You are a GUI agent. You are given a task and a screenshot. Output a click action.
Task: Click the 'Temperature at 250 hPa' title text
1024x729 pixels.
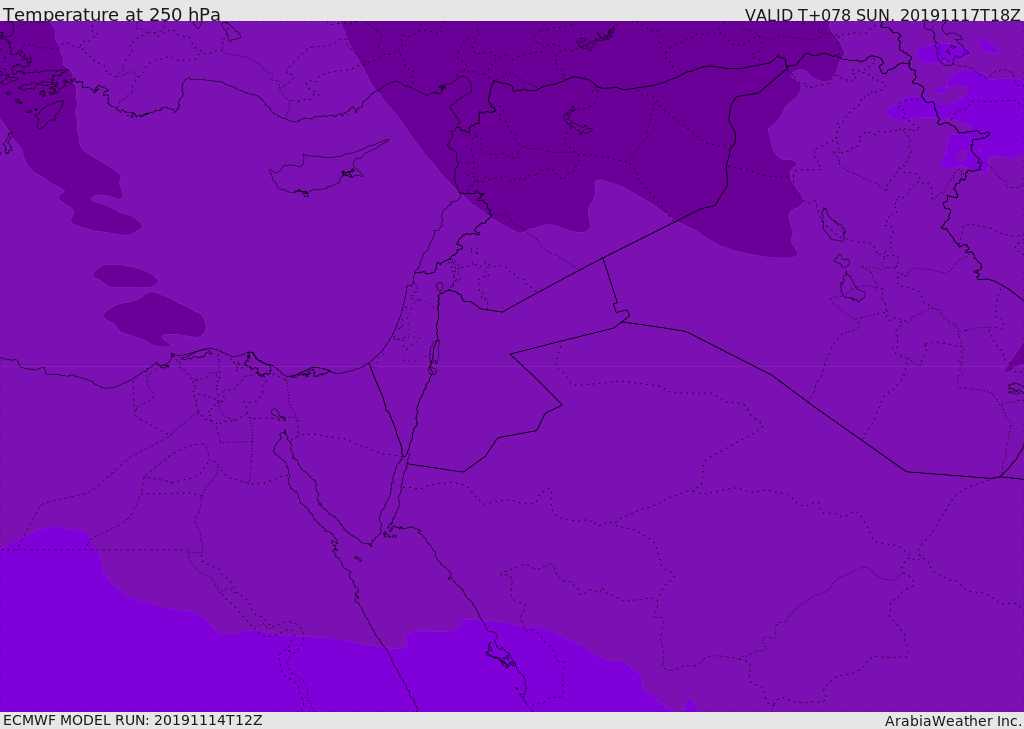112,14
